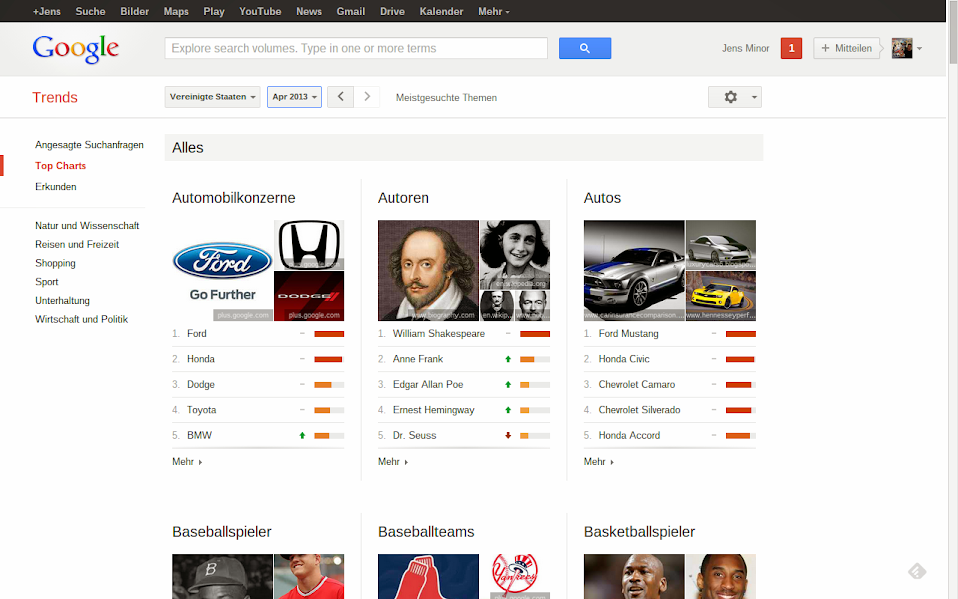Open Shopping category
The width and height of the screenshot is (958, 599).
click(x=55, y=263)
